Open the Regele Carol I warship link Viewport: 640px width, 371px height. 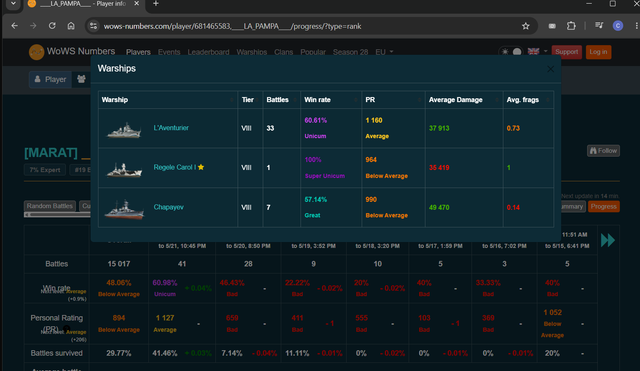coord(174,167)
